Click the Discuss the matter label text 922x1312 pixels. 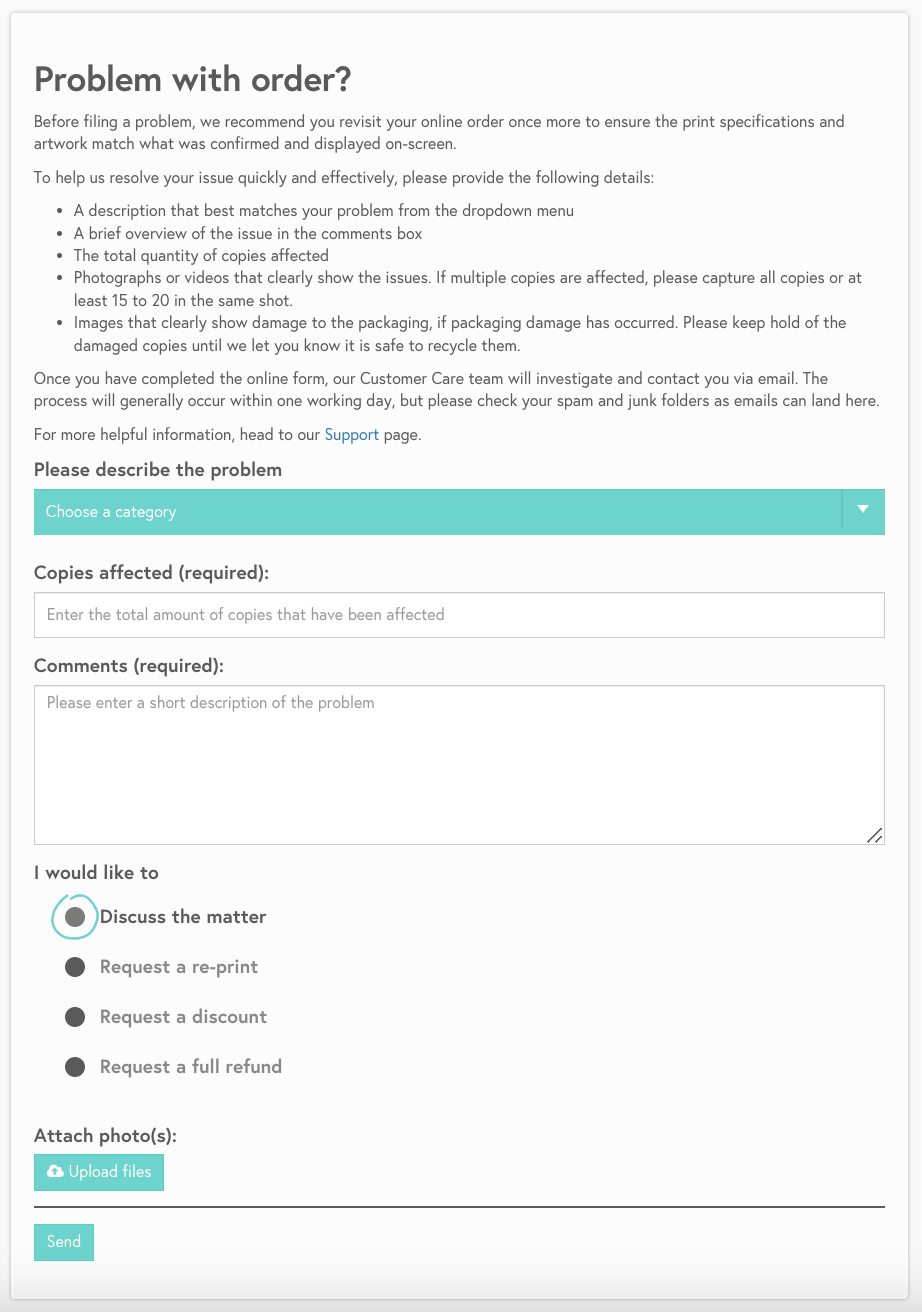tap(183, 917)
